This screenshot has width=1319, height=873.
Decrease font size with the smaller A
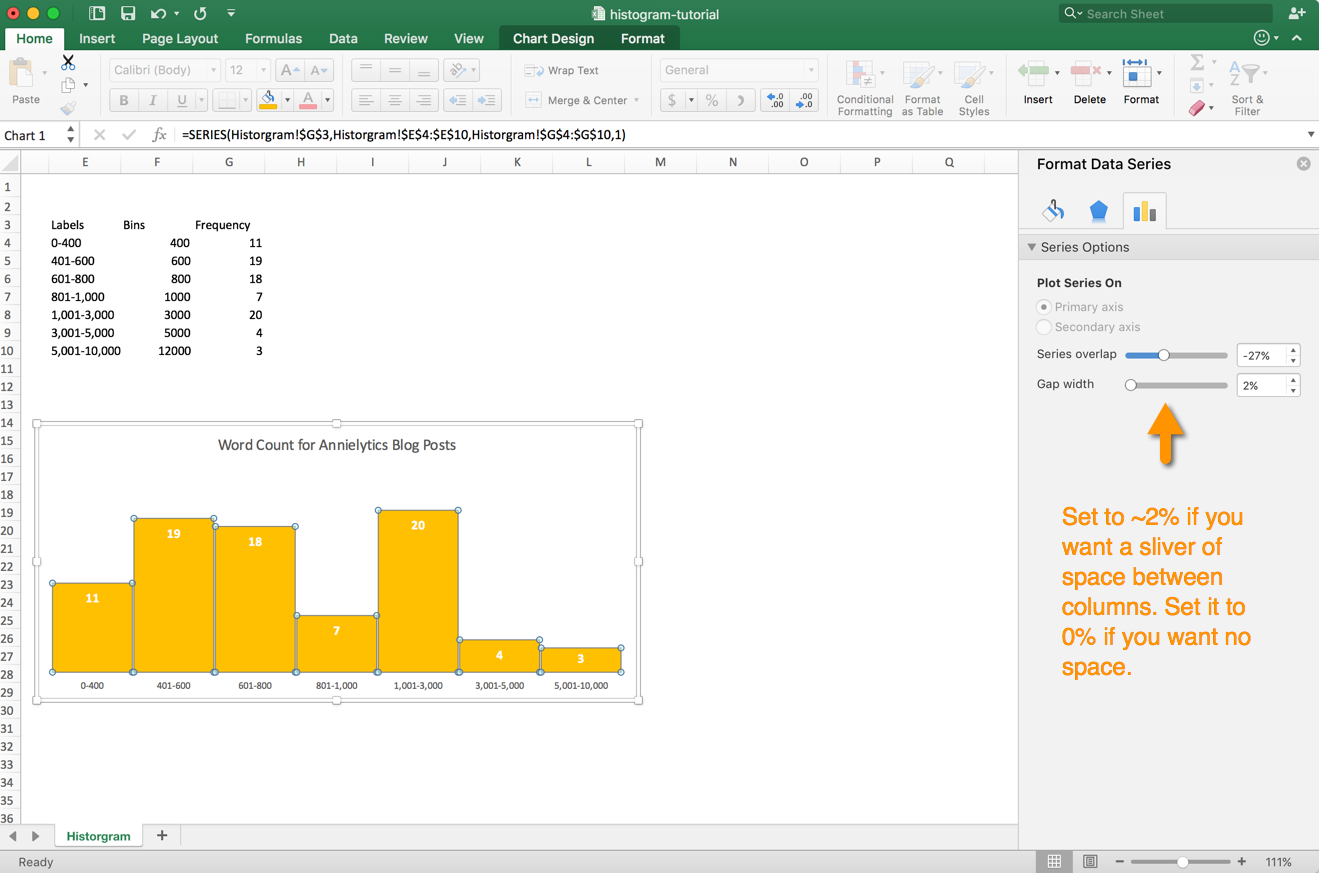tap(318, 70)
